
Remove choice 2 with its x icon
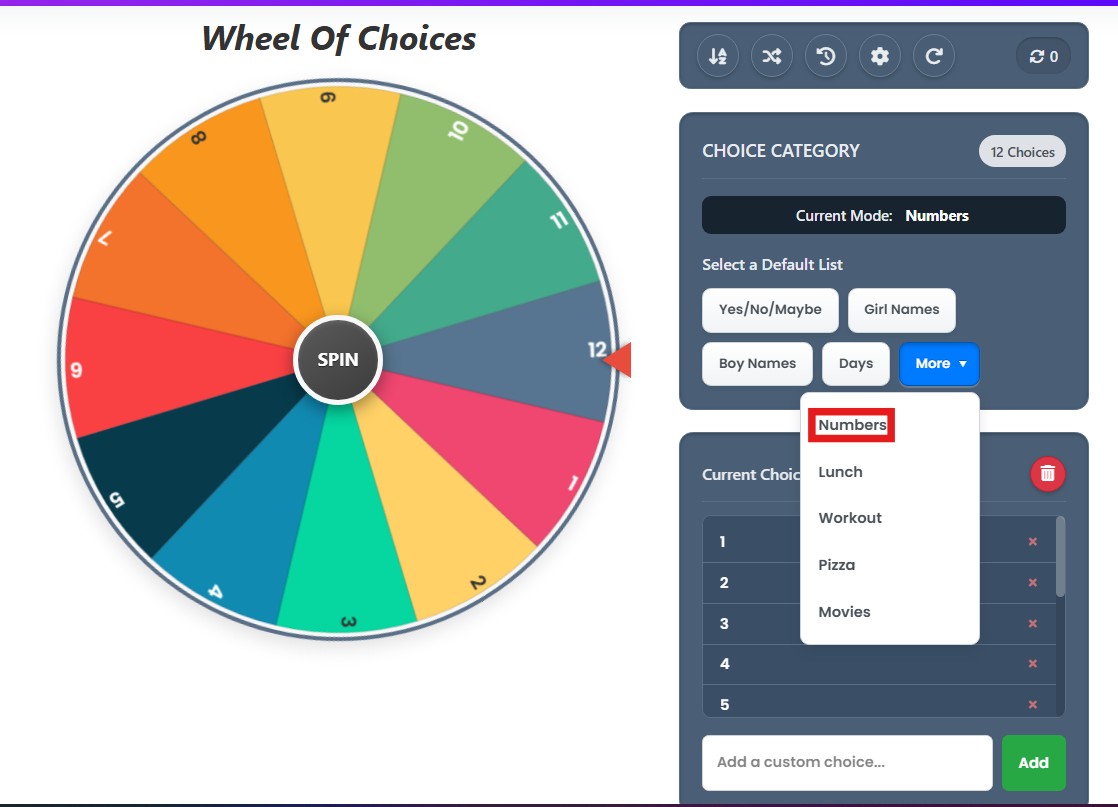coord(1032,582)
